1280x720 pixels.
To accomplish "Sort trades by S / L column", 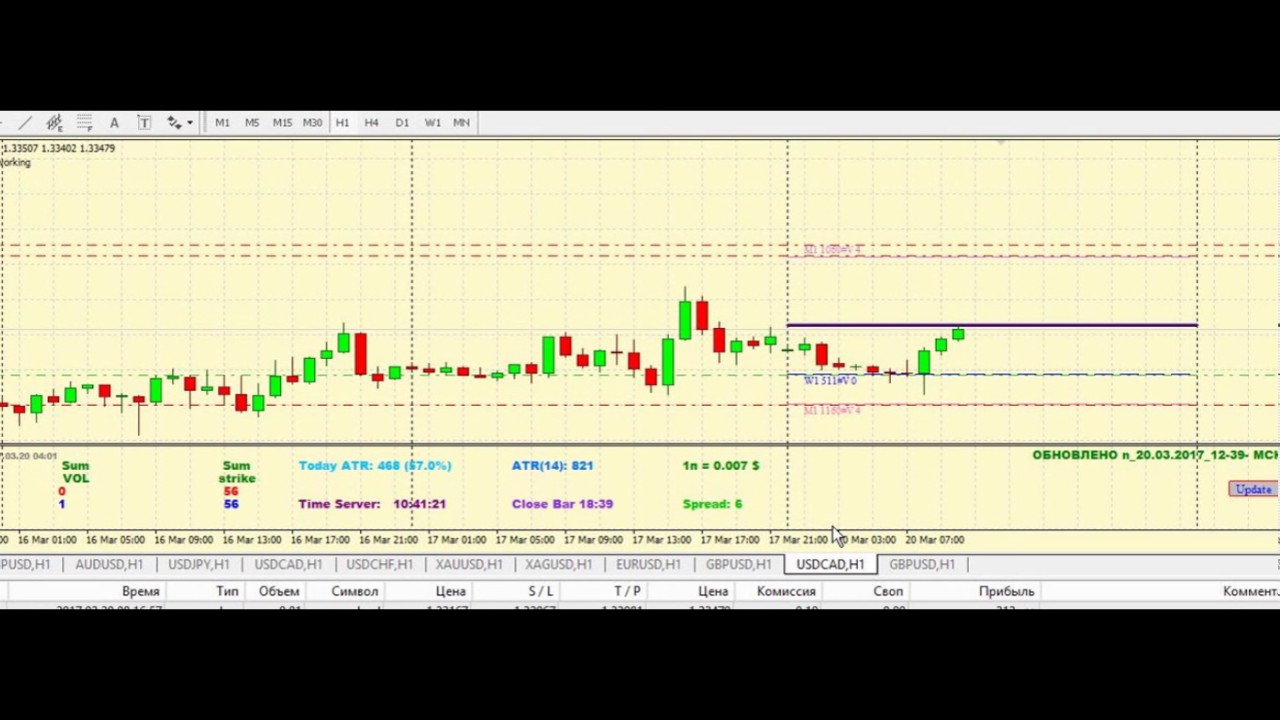I will coord(540,591).
